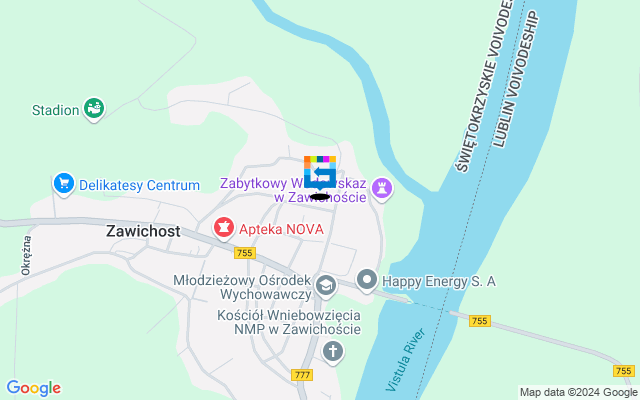
Task: Open the church cross marker pin
Action: 333,351
